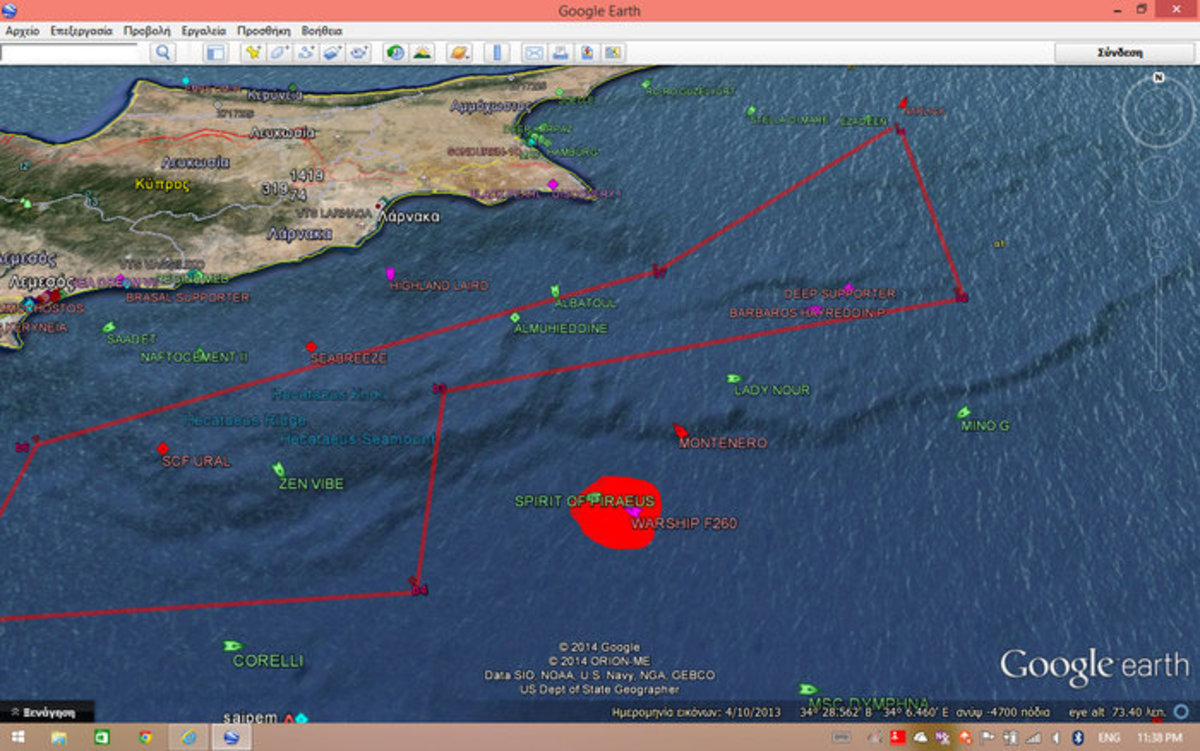Click the NAFTOCEMENT II marker
This screenshot has height=751, width=1200.
click(200, 353)
